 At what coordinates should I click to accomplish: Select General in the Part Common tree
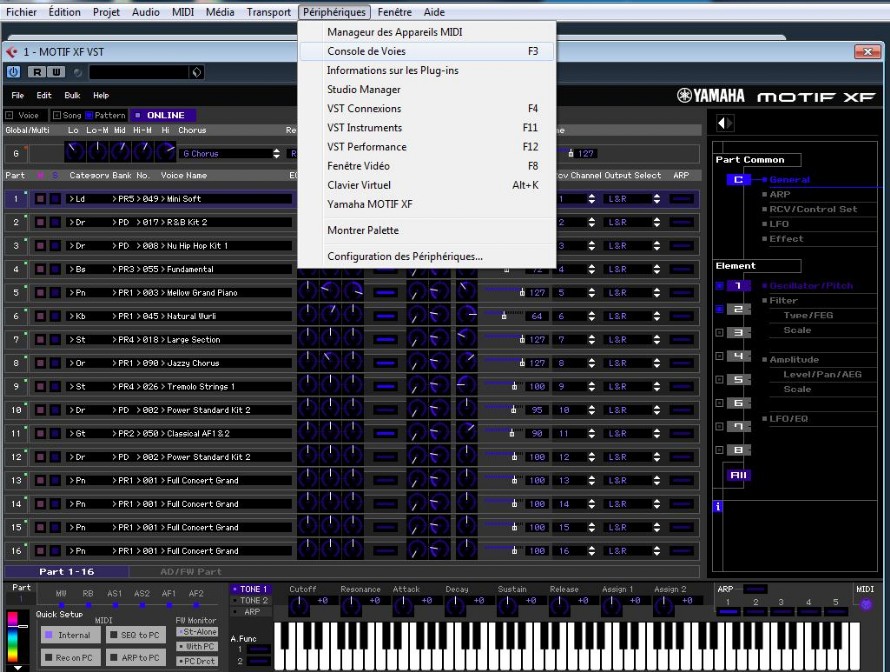click(x=790, y=180)
